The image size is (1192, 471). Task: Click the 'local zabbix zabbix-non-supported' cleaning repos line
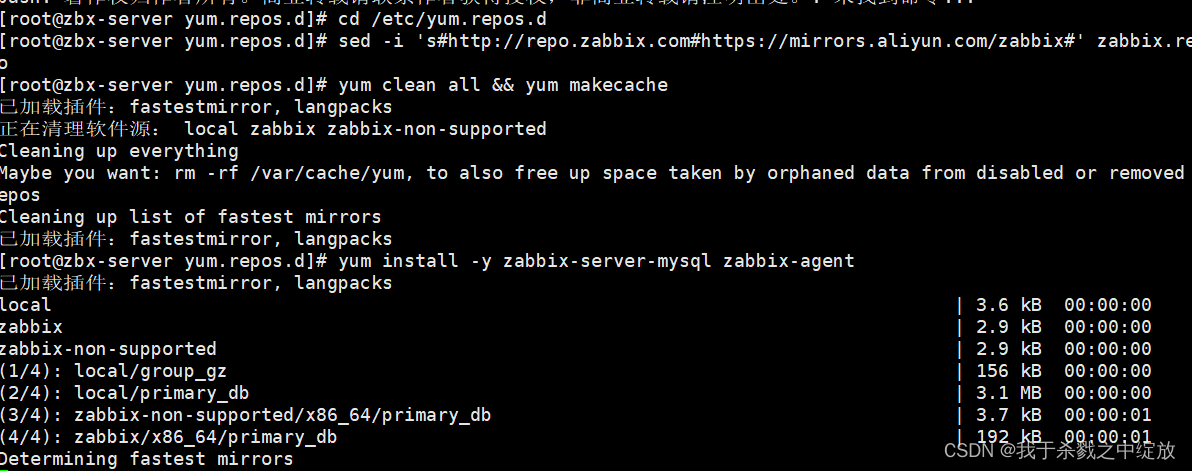(x=366, y=129)
